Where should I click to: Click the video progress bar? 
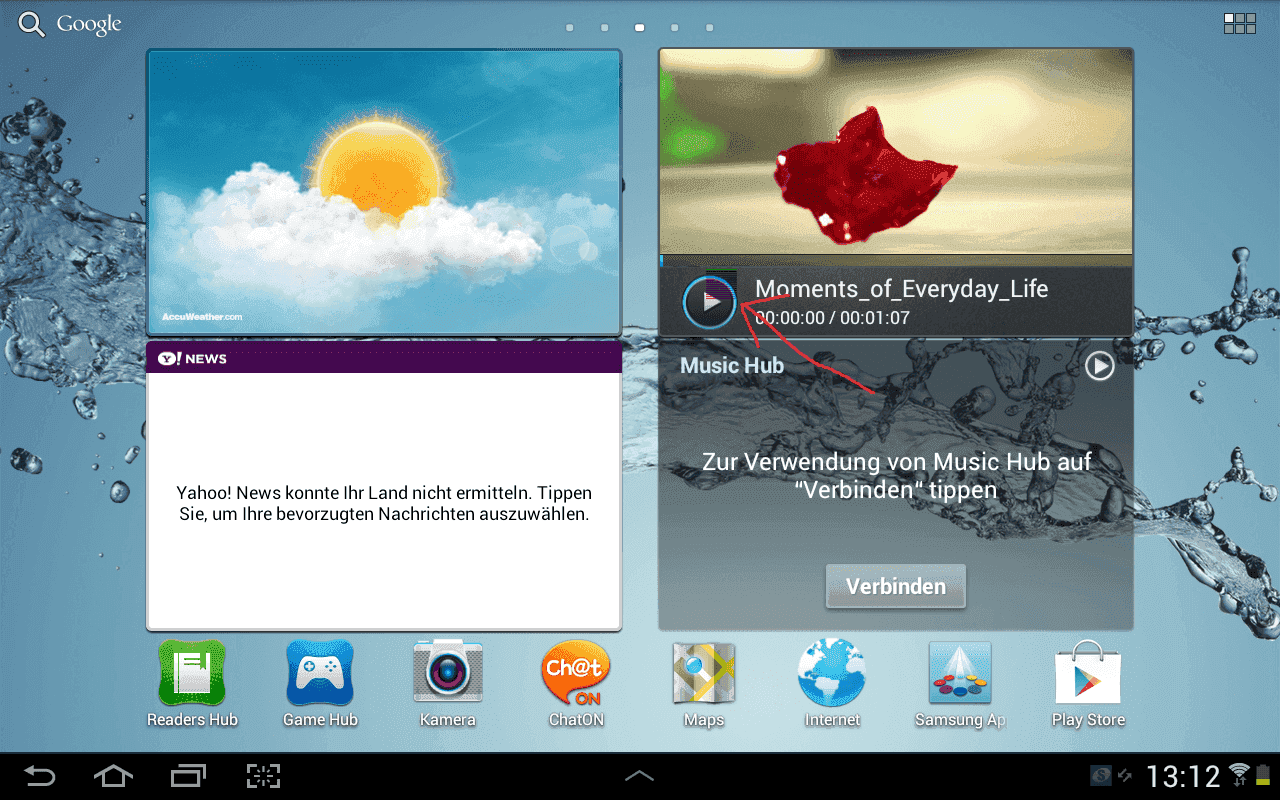pos(896,261)
